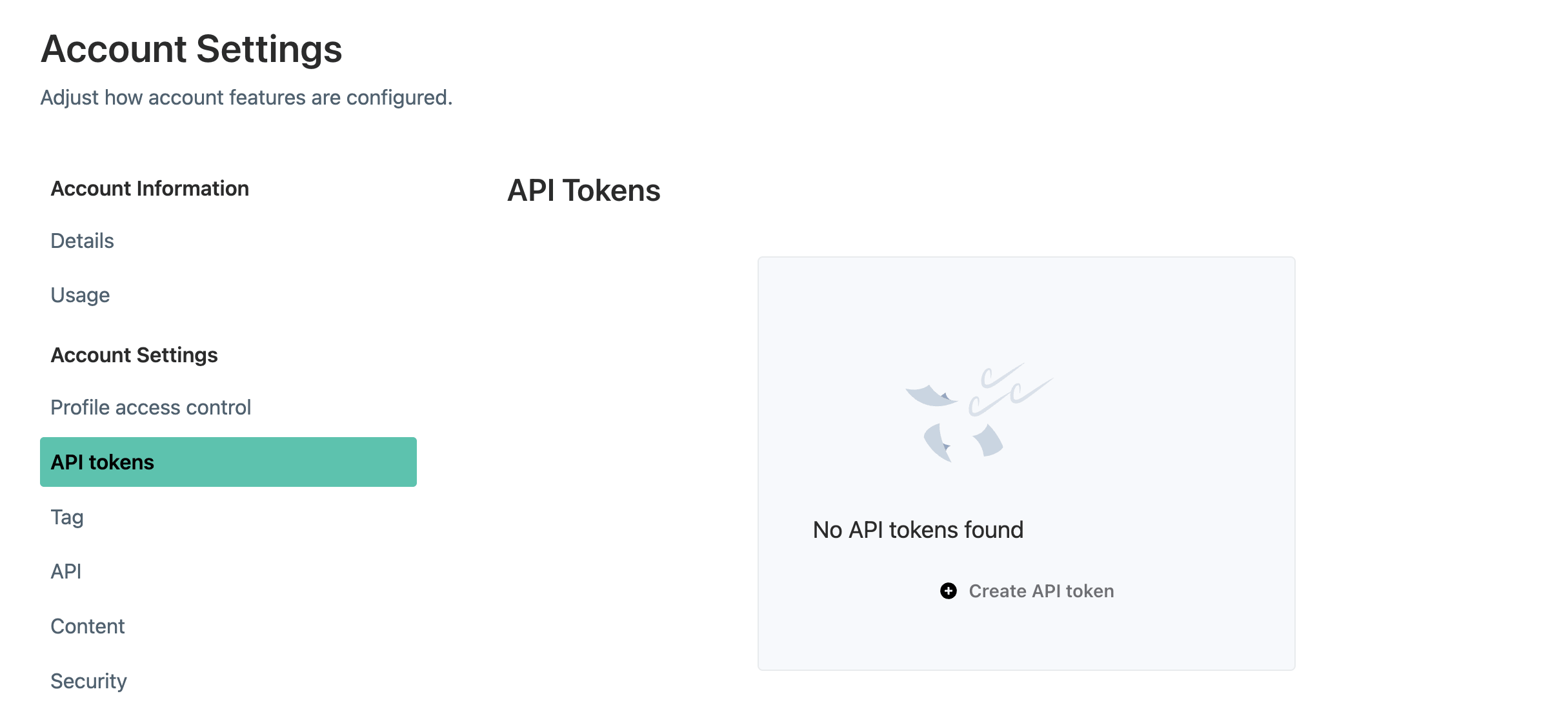Click the Account Information sidebar header
This screenshot has height=718, width=1568.
click(150, 189)
